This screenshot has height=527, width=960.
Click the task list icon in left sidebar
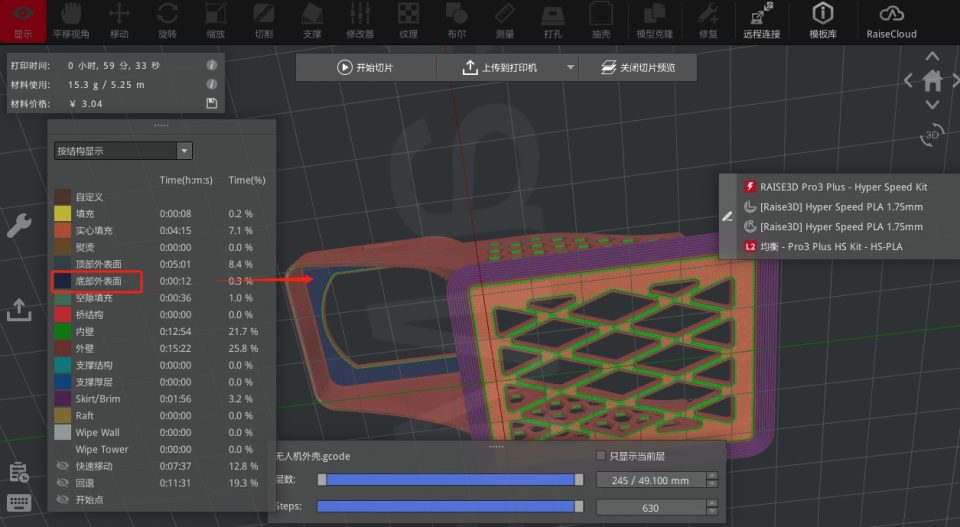19,471
